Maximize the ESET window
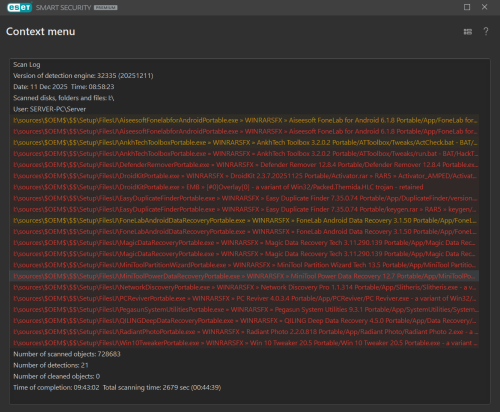The height and width of the screenshot is (412, 500). pos(467,7)
